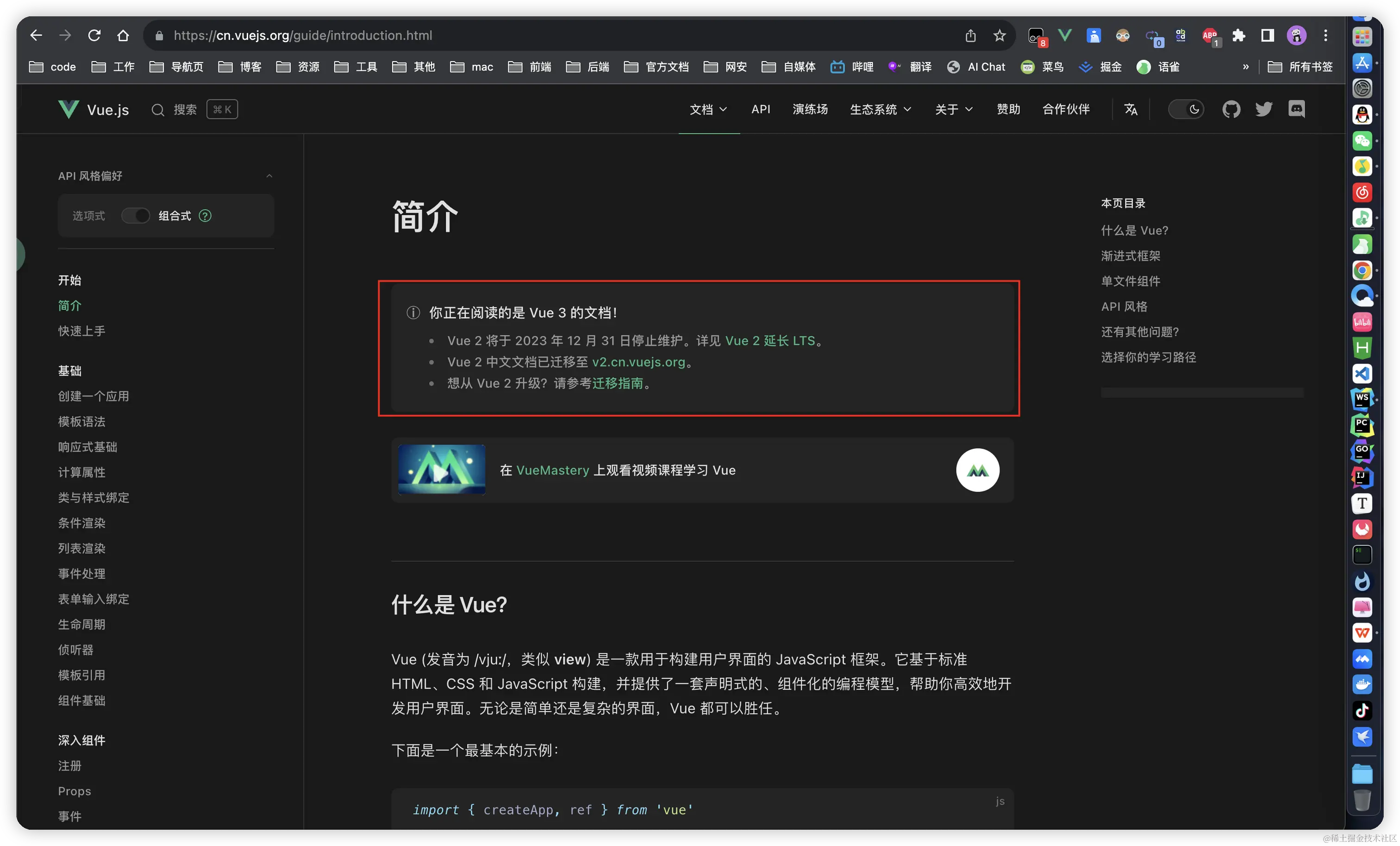Click the API style help question icon
This screenshot has height=846, width=1400.
205,216
